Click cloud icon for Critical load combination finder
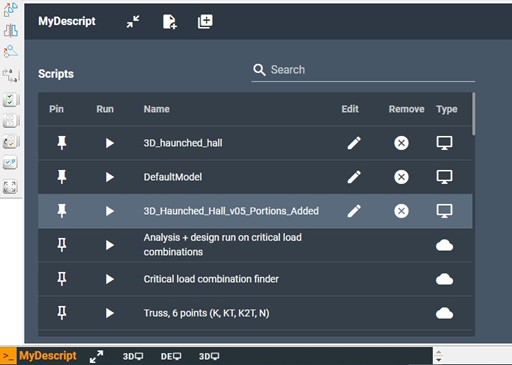 pyautogui.click(x=445, y=279)
